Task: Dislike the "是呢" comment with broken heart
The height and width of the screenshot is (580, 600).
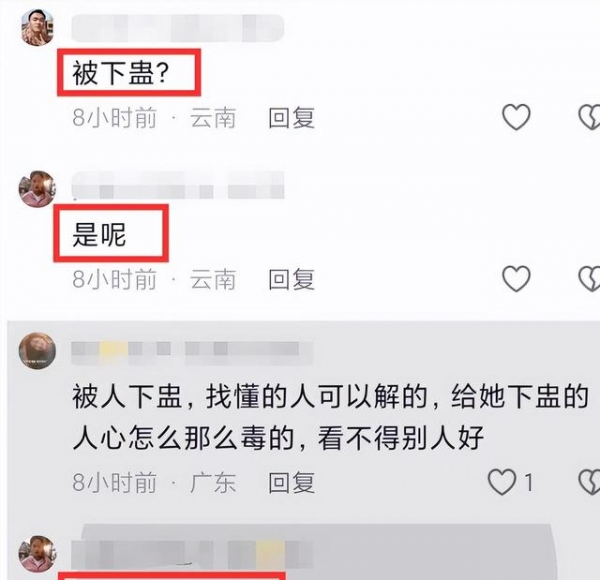Action: [589, 279]
